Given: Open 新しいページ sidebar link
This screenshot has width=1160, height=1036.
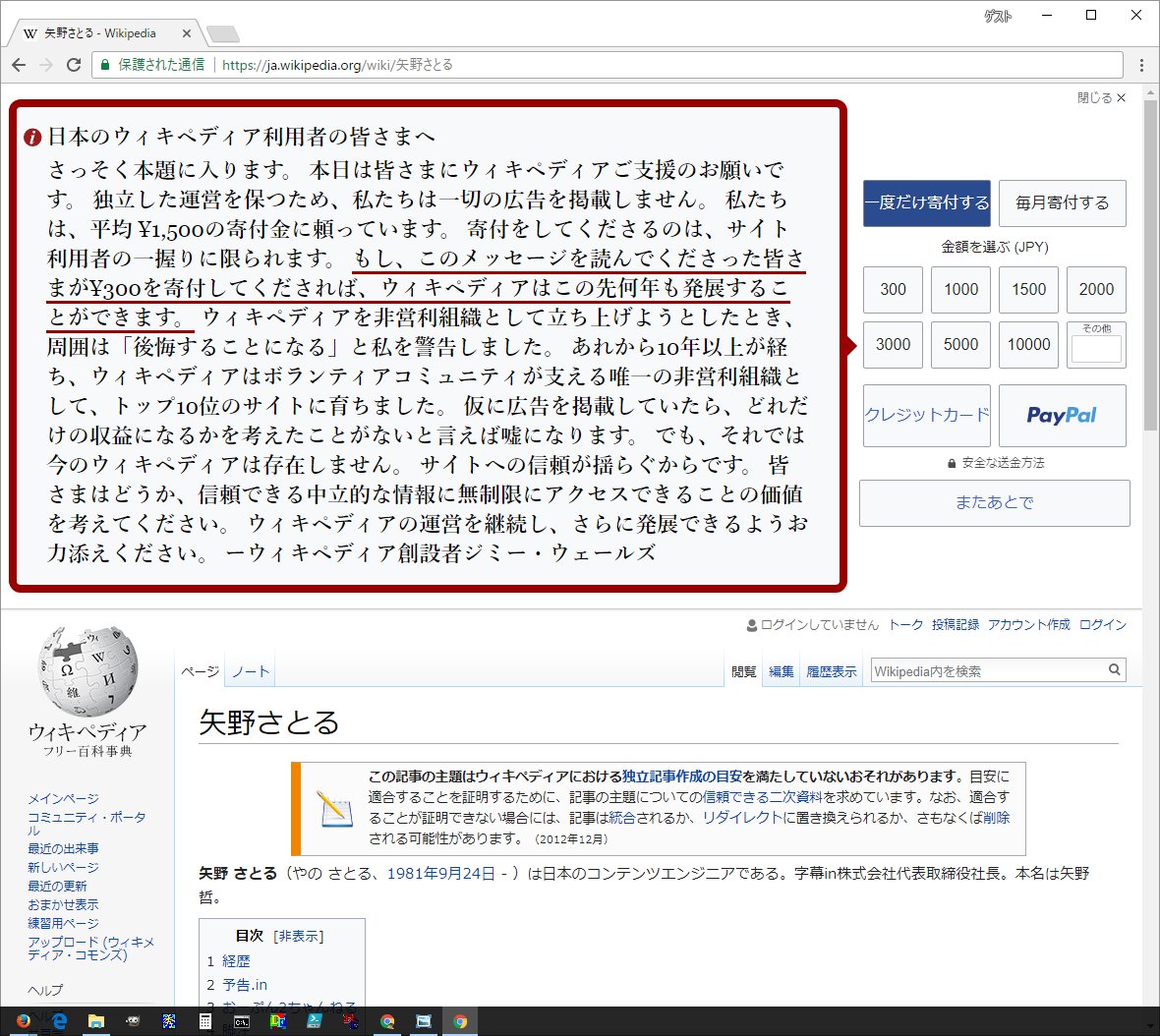Looking at the screenshot, I should [x=63, y=867].
